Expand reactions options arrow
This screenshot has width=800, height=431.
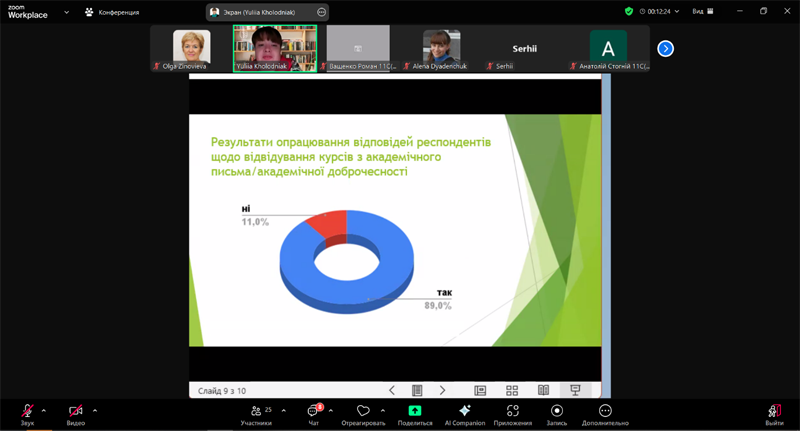pos(383,411)
